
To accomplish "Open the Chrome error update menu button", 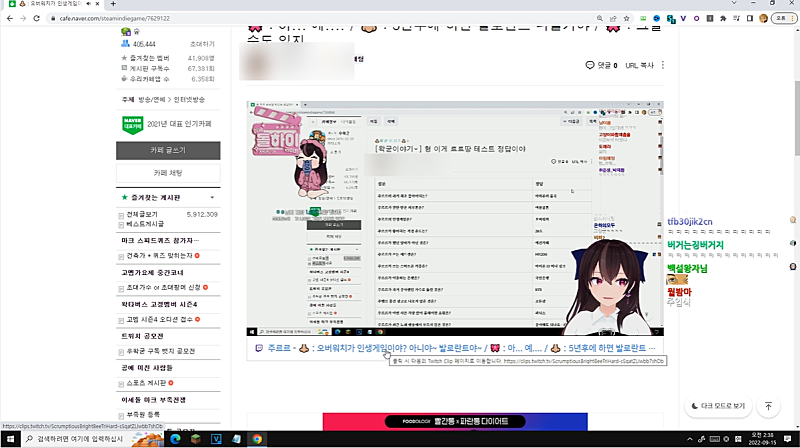I will tap(783, 18).
